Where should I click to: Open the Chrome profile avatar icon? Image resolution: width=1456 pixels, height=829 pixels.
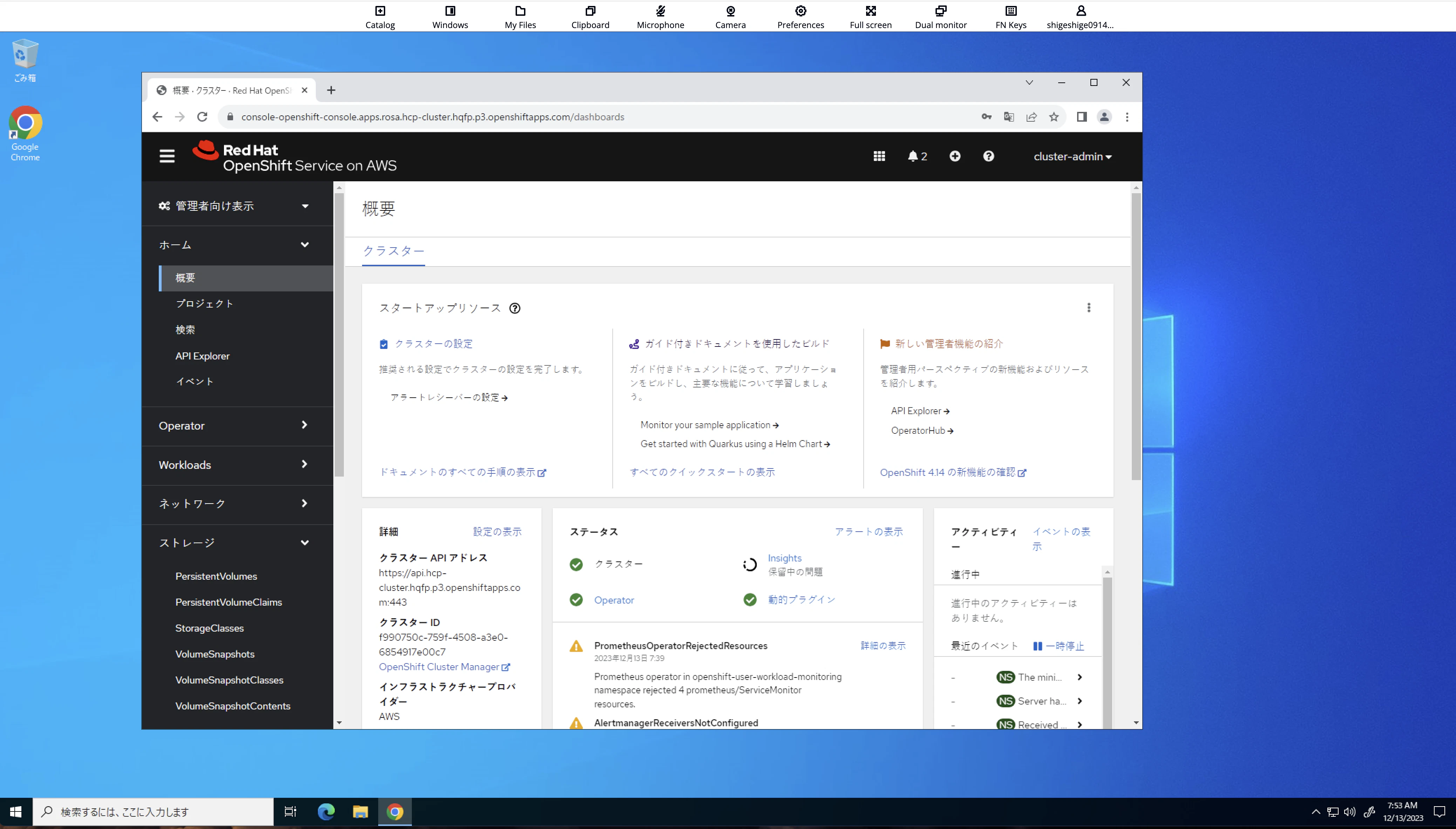pos(1104,117)
